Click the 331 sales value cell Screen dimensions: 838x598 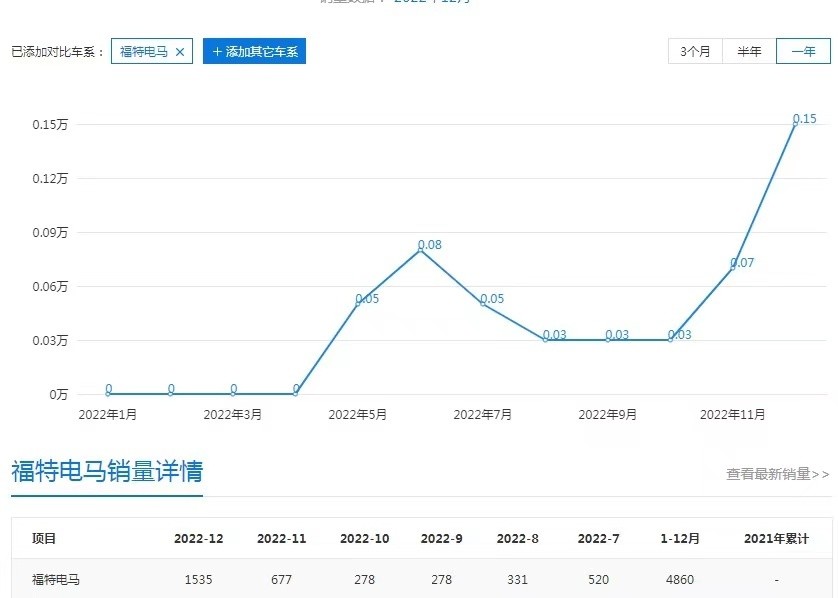[517, 579]
